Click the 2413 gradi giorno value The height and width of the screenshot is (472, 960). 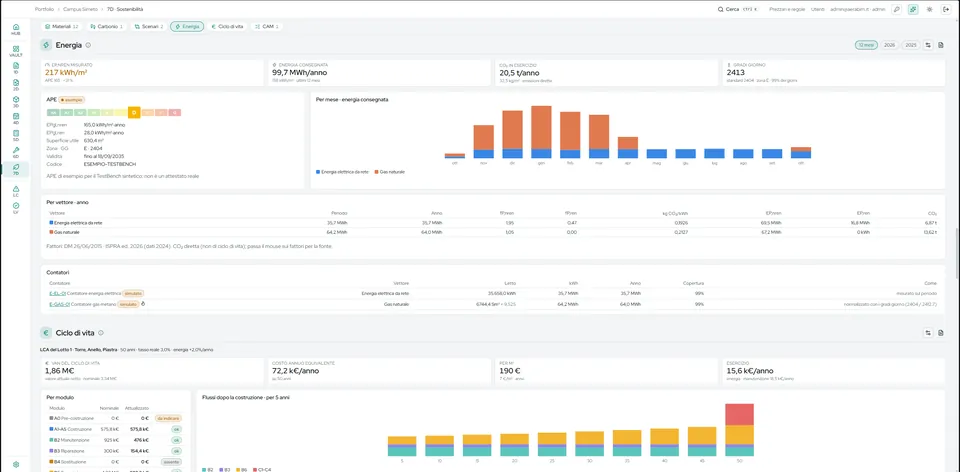point(735,72)
